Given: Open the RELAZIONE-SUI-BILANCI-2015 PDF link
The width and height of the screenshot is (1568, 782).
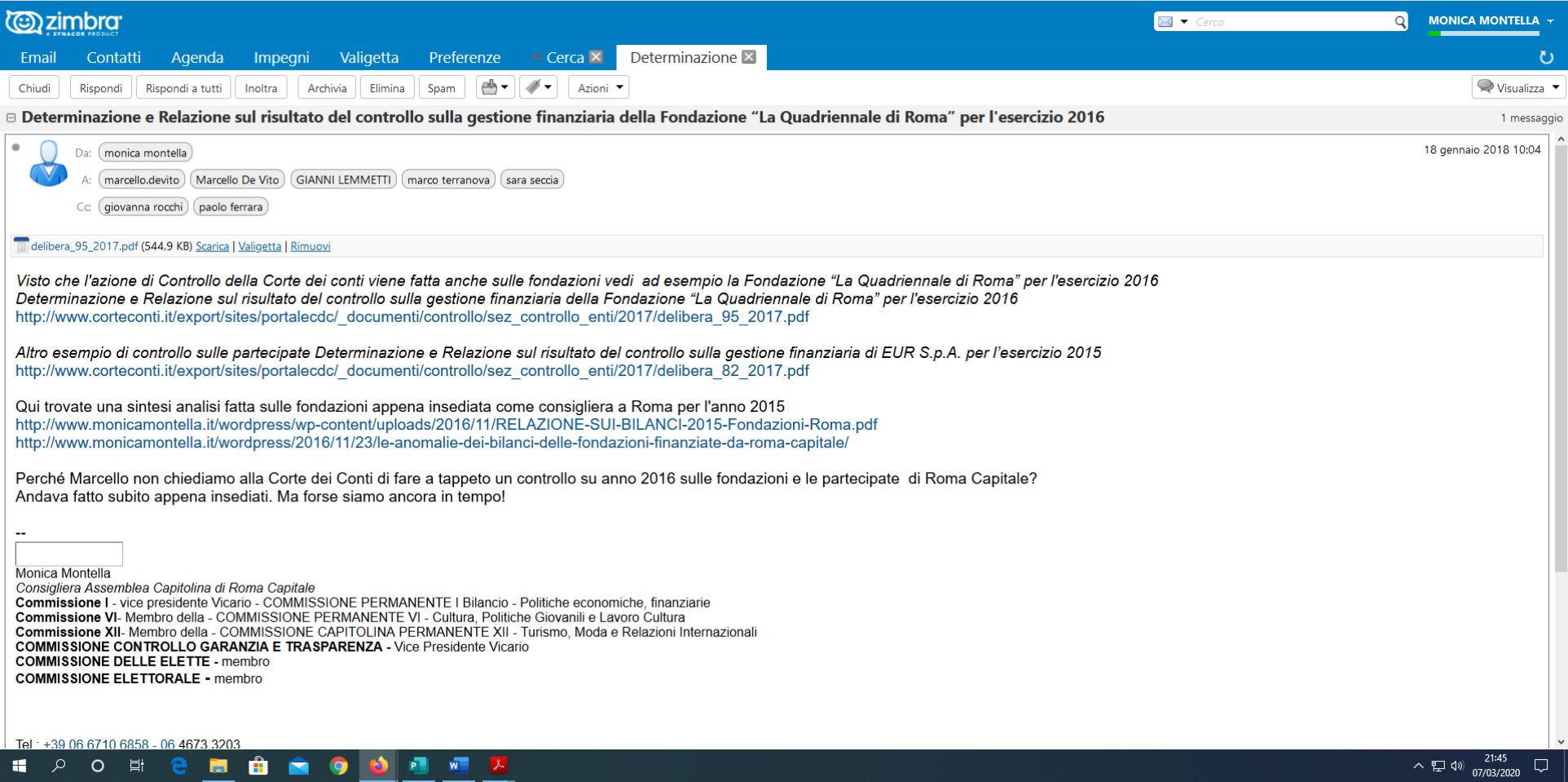Looking at the screenshot, I should click(447, 424).
